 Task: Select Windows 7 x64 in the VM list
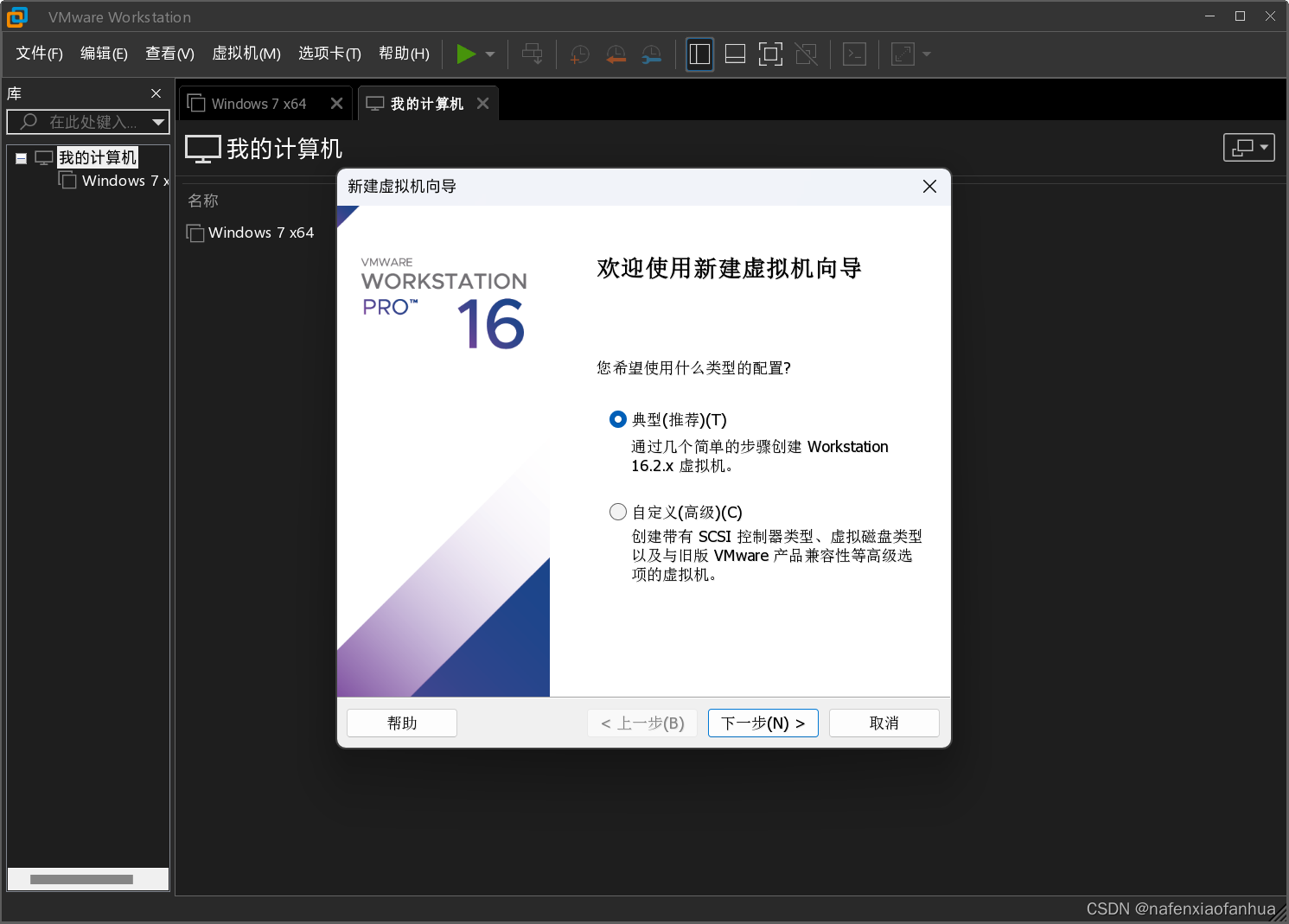[261, 233]
